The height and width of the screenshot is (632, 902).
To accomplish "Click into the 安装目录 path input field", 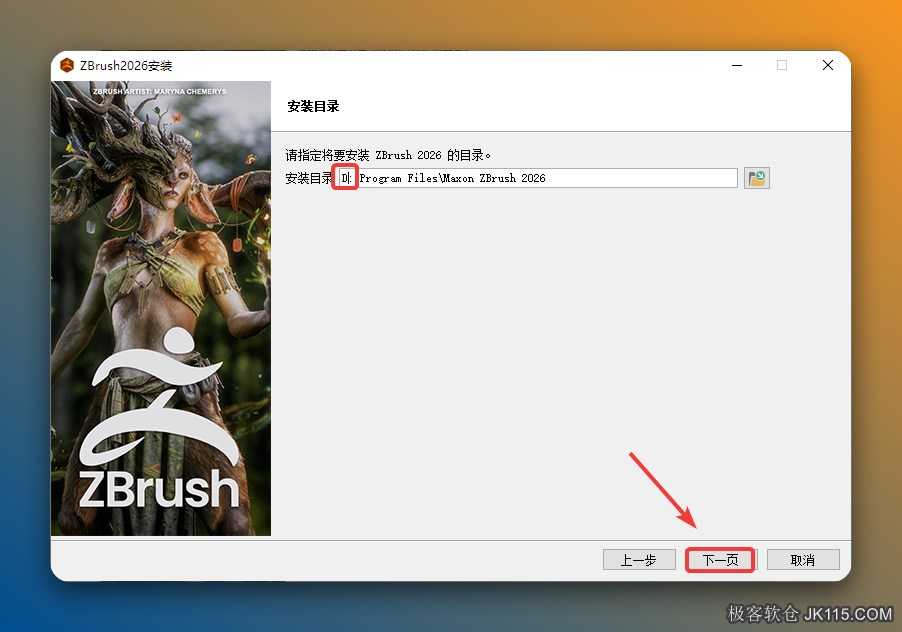I will [537, 178].
